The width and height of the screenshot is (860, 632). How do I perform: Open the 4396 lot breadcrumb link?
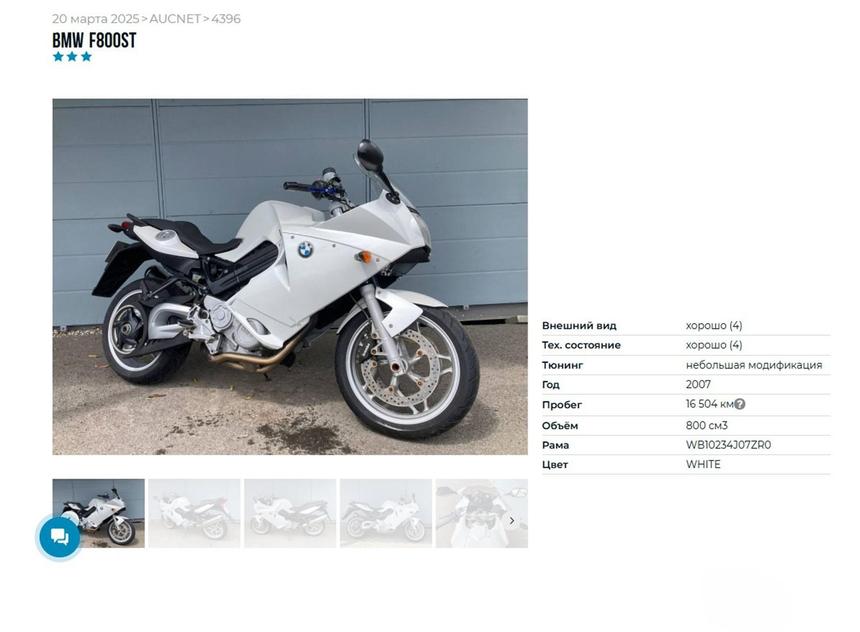click(226, 19)
